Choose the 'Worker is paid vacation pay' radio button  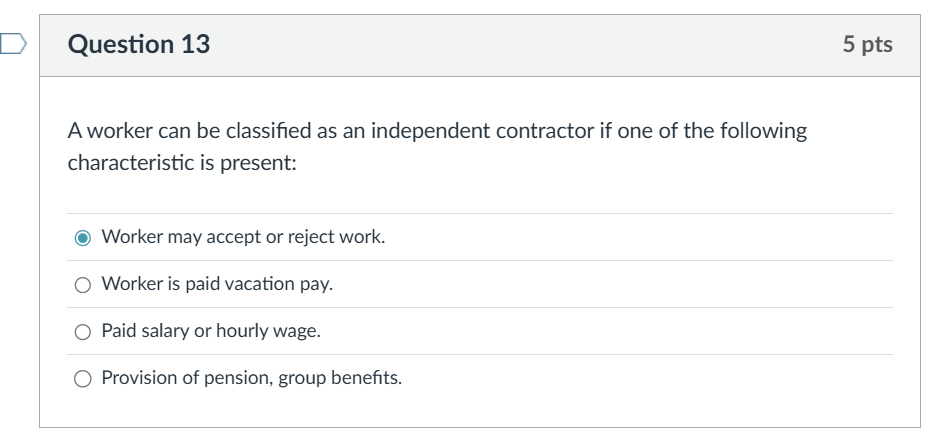point(83,285)
